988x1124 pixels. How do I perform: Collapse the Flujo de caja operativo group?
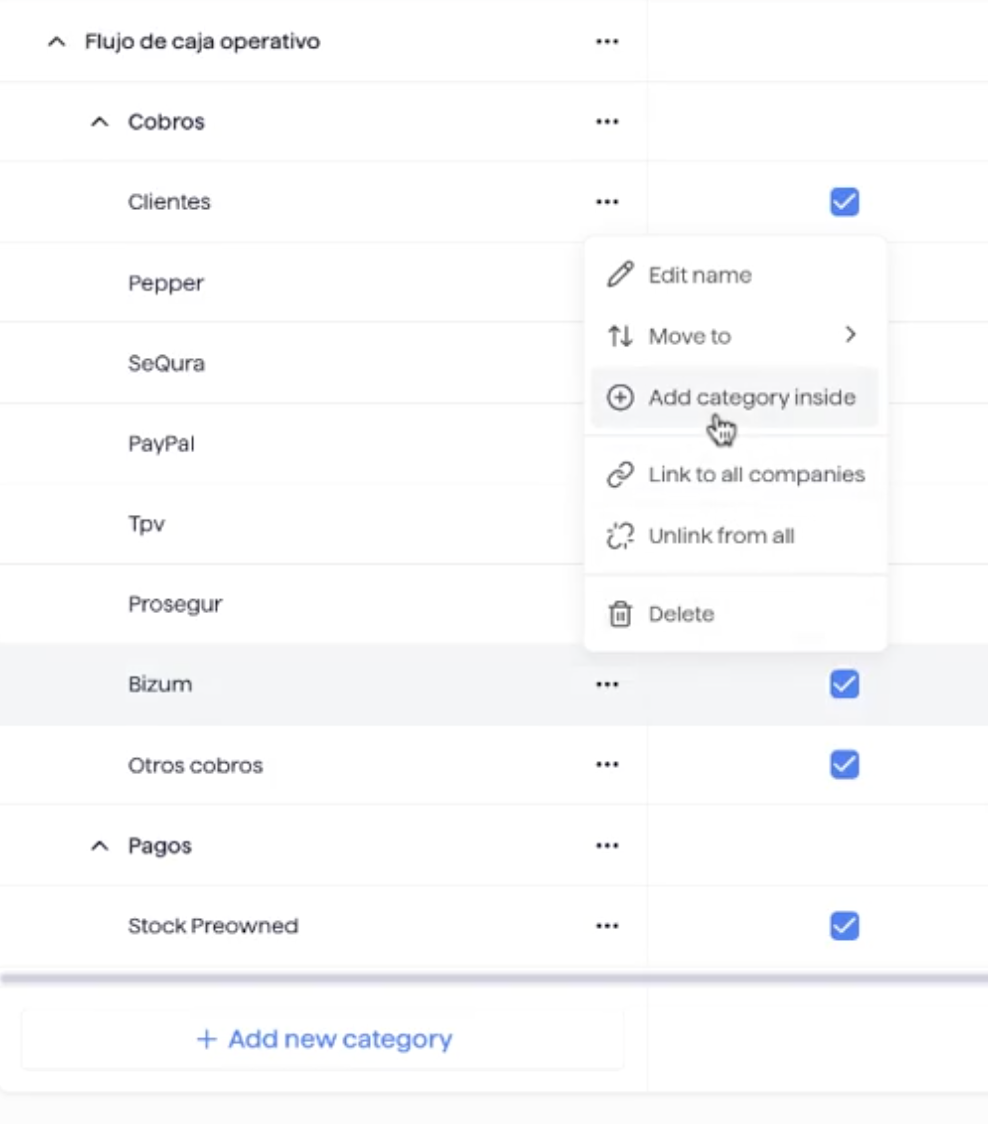[57, 42]
